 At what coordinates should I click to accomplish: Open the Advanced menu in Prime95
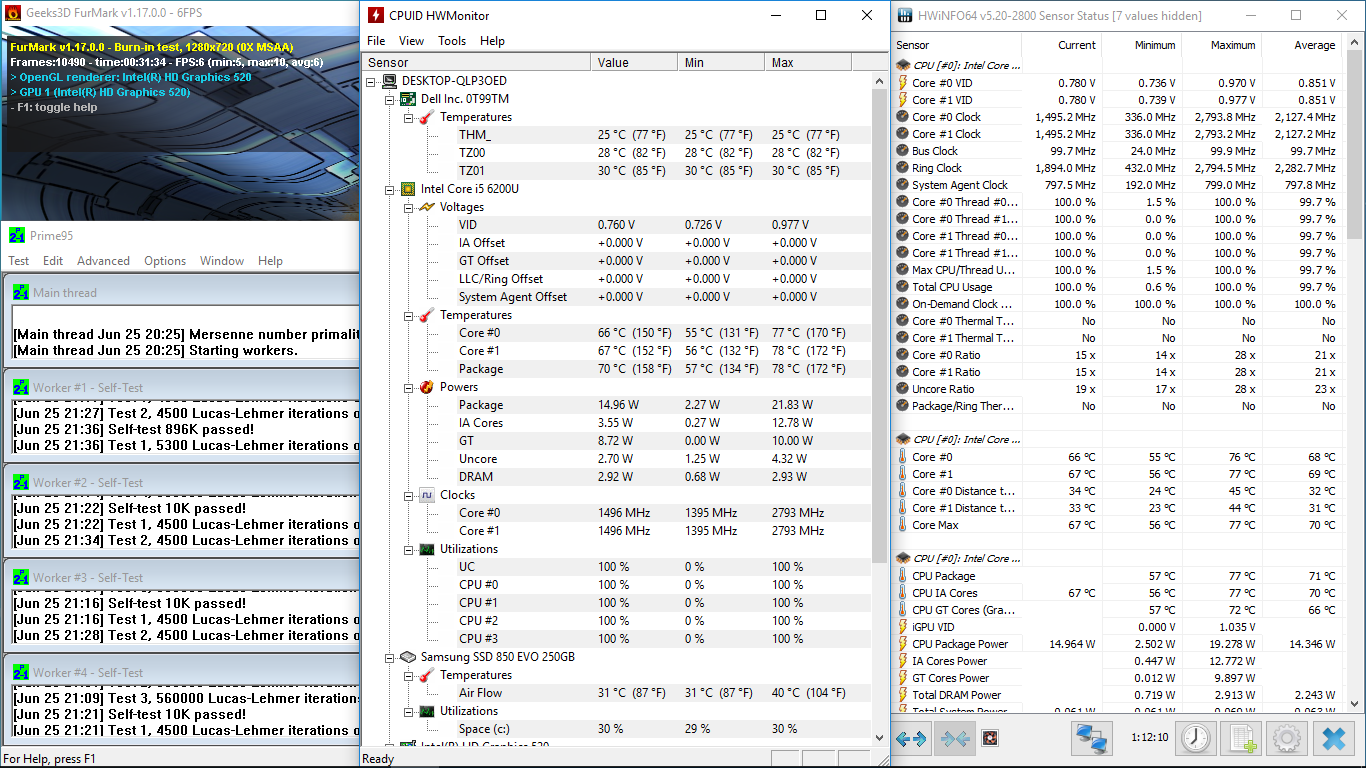[104, 261]
